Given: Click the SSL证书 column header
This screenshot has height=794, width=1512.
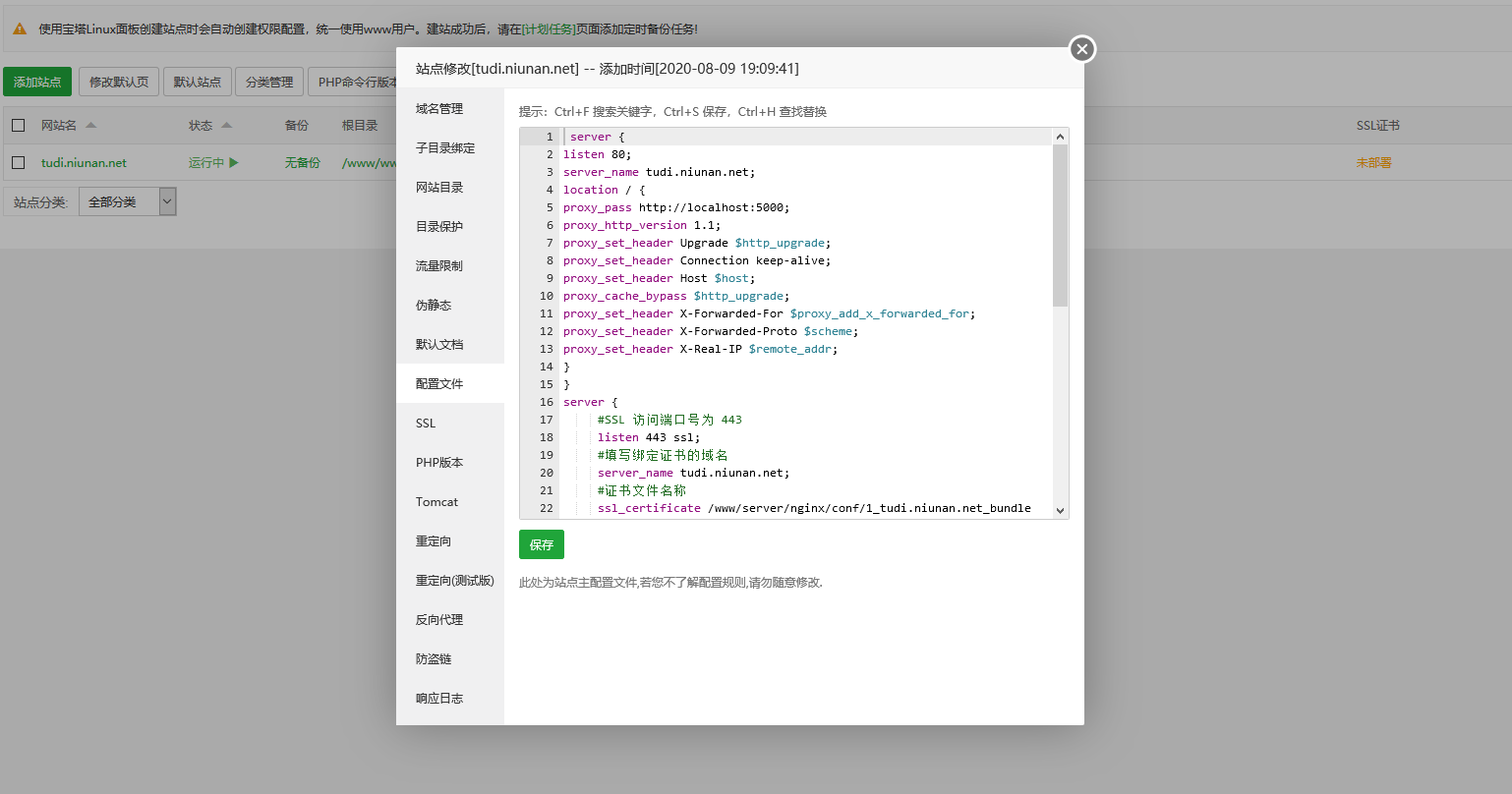Looking at the screenshot, I should 1377,126.
